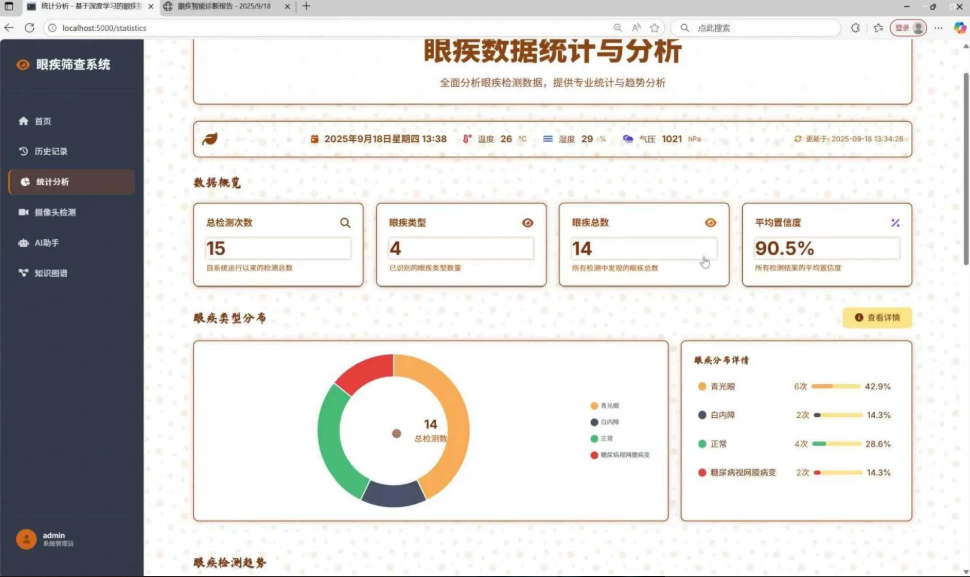Viewport: 970px width, 577px height.
Task: Click the 青光眼 legend entry in chart
Action: point(605,406)
